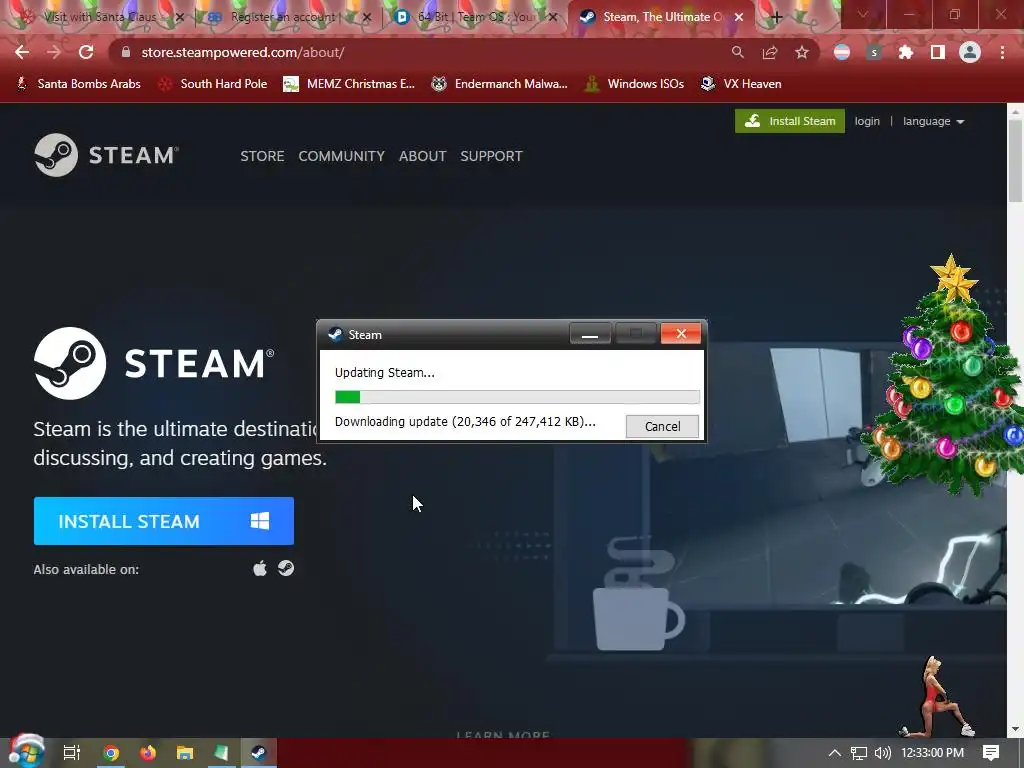Open VX Heaven bookmark
The width and height of the screenshot is (1024, 768).
(x=741, y=84)
